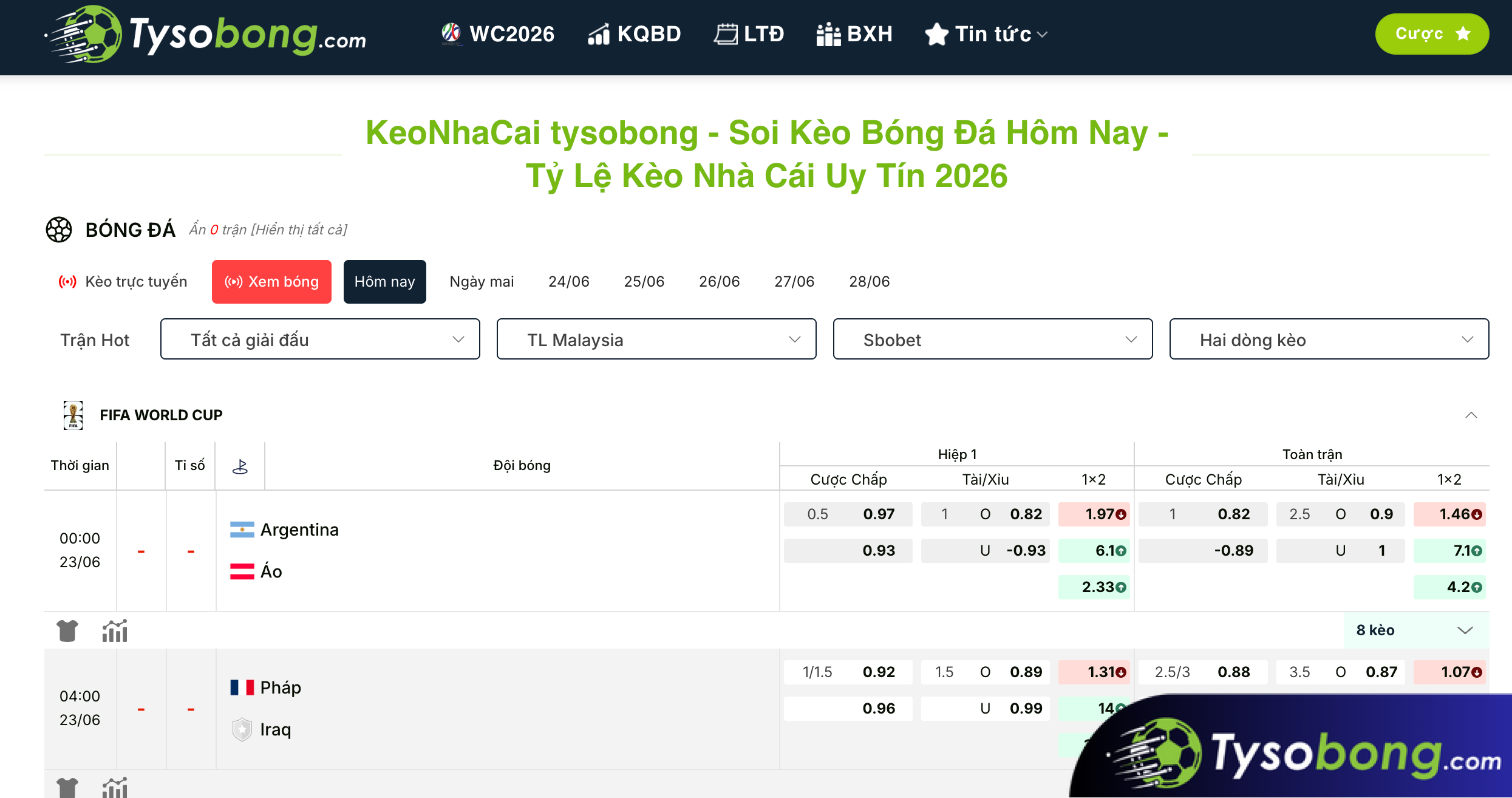Open the TL Malaysia odds format dropdown
The width and height of the screenshot is (1512, 798).
(656, 339)
